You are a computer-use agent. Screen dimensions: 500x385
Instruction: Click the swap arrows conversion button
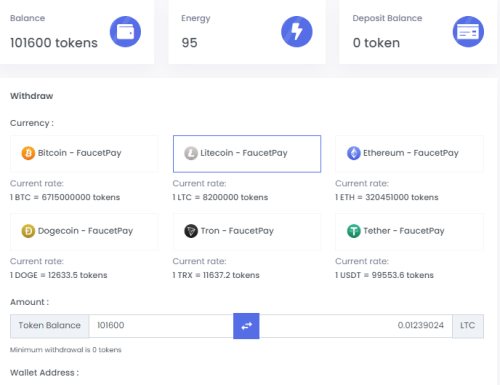pos(246,326)
